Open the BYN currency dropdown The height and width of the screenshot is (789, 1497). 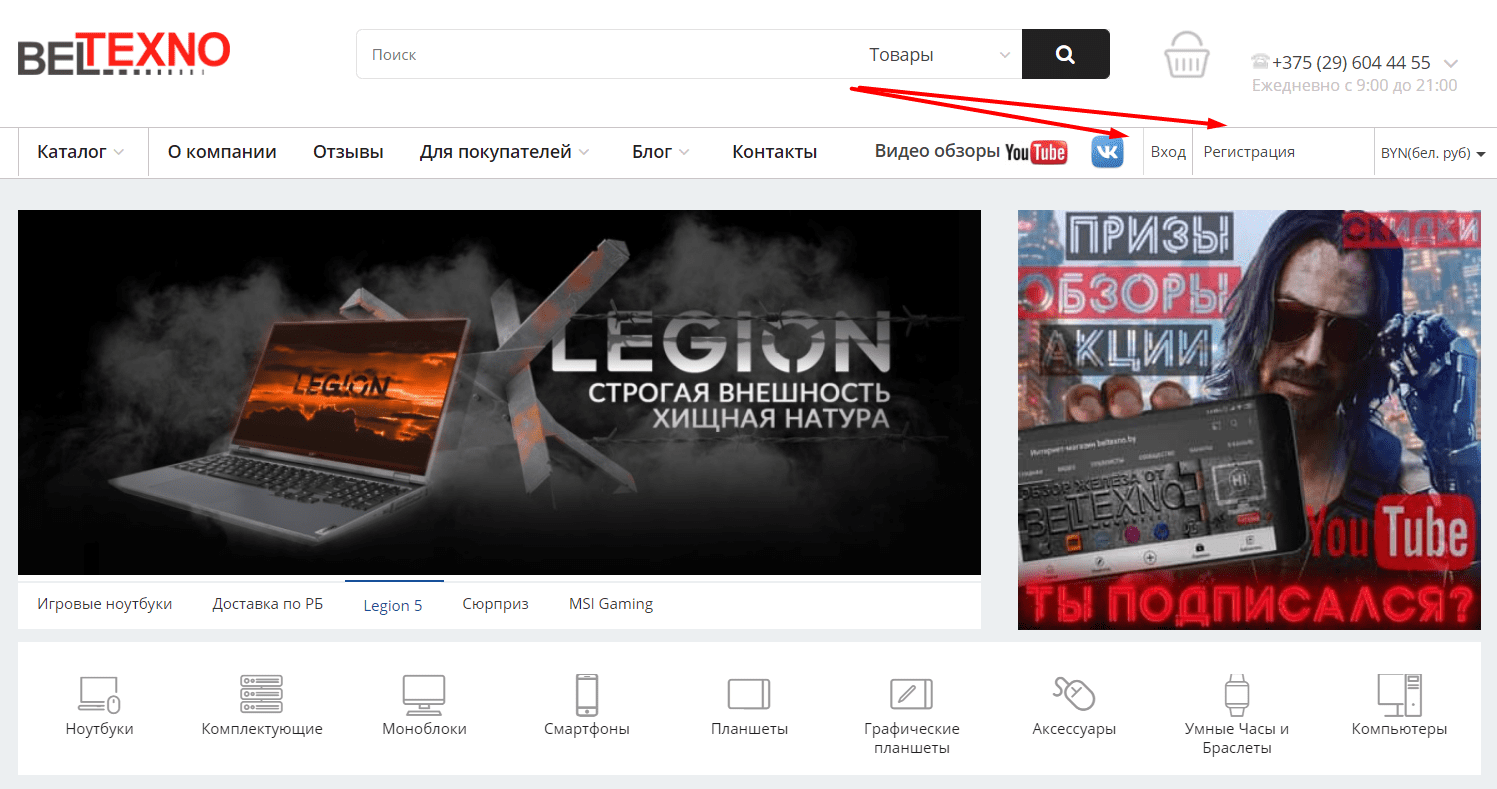[1432, 153]
